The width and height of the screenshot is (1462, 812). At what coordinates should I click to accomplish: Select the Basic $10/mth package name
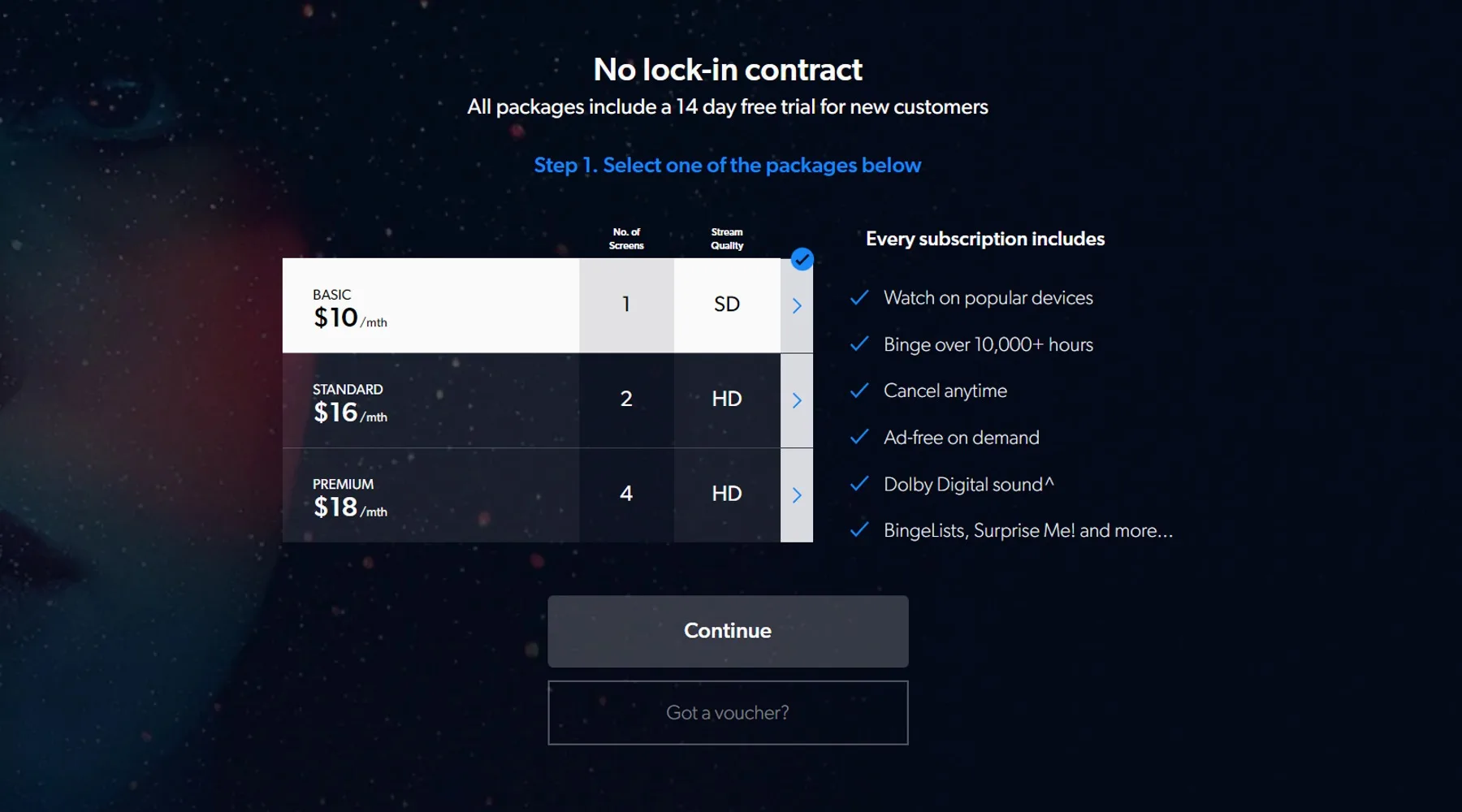[x=349, y=308]
